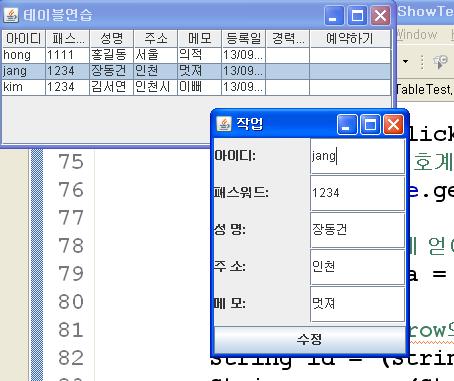
Task: Click 등록일 date cell in hong row
Action: tap(243, 55)
